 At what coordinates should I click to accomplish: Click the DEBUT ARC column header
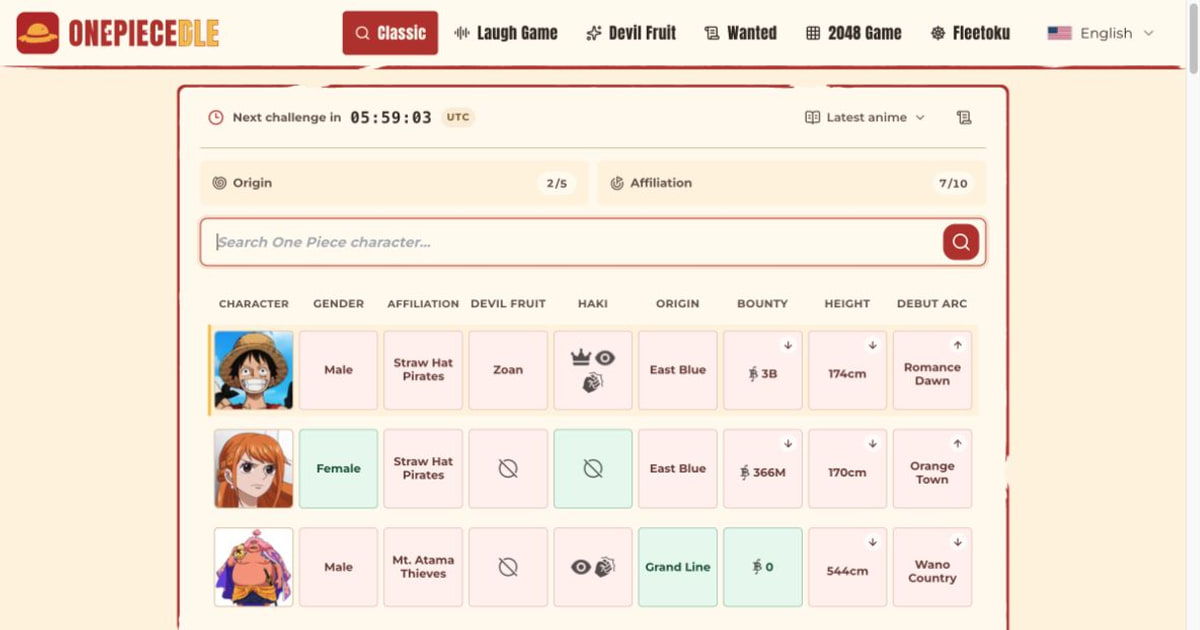click(932, 303)
